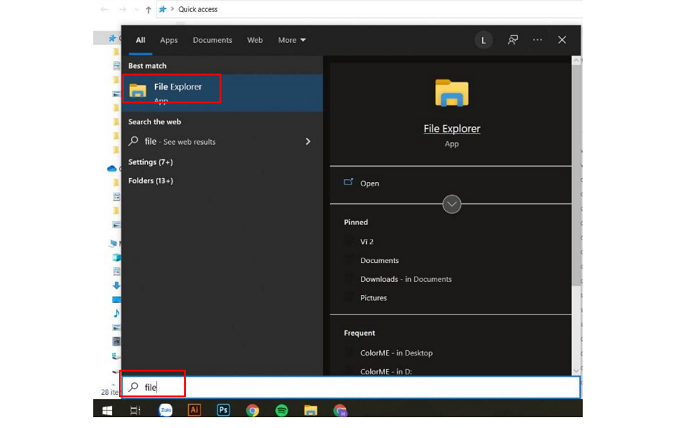
Task: Click Open under File Explorer preview
Action: click(x=369, y=184)
